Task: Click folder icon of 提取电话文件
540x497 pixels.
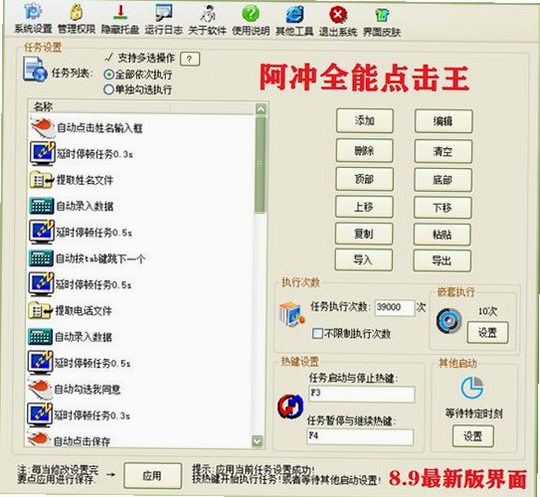Action: 40,310
